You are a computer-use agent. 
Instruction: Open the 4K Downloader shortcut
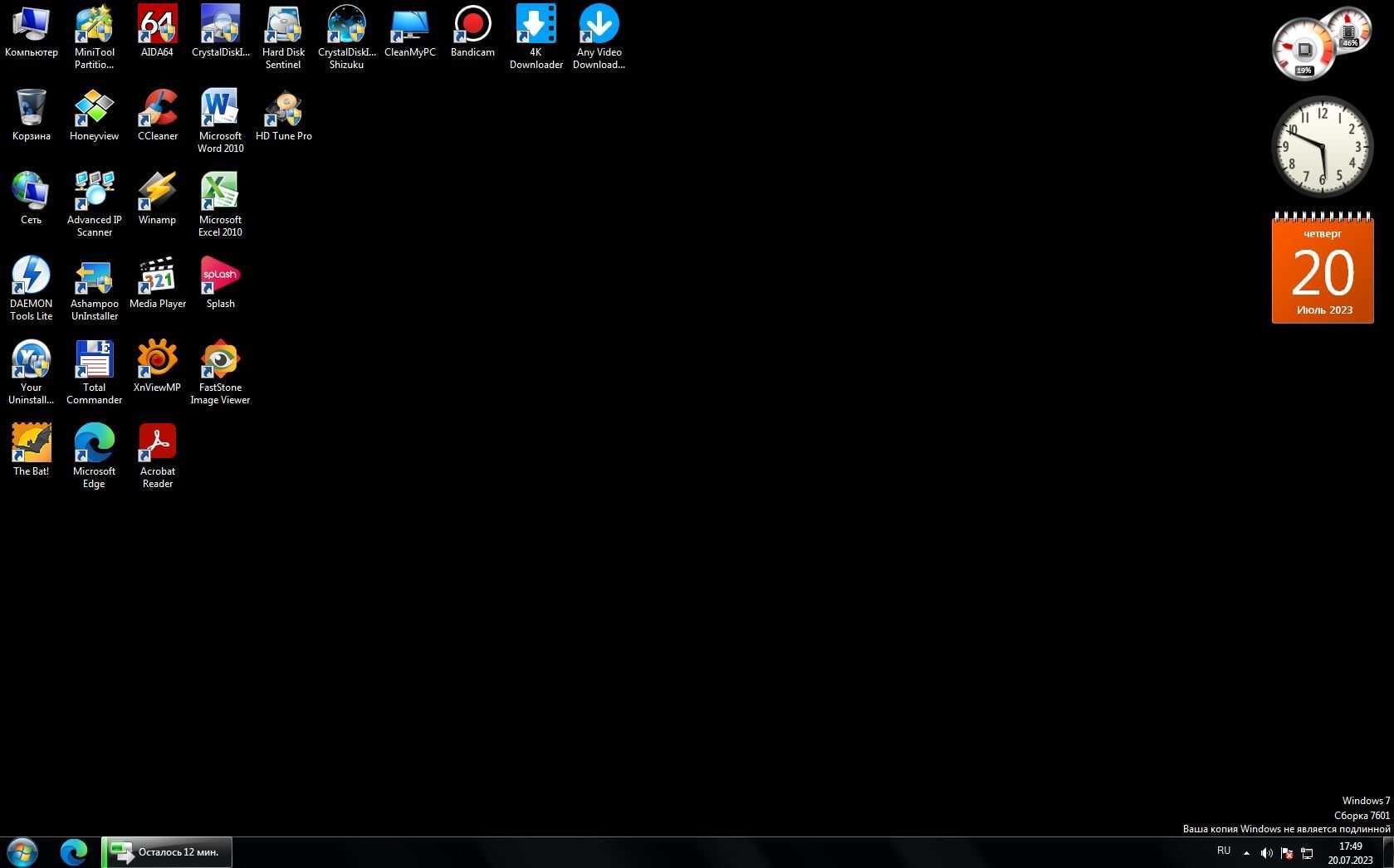(x=536, y=37)
